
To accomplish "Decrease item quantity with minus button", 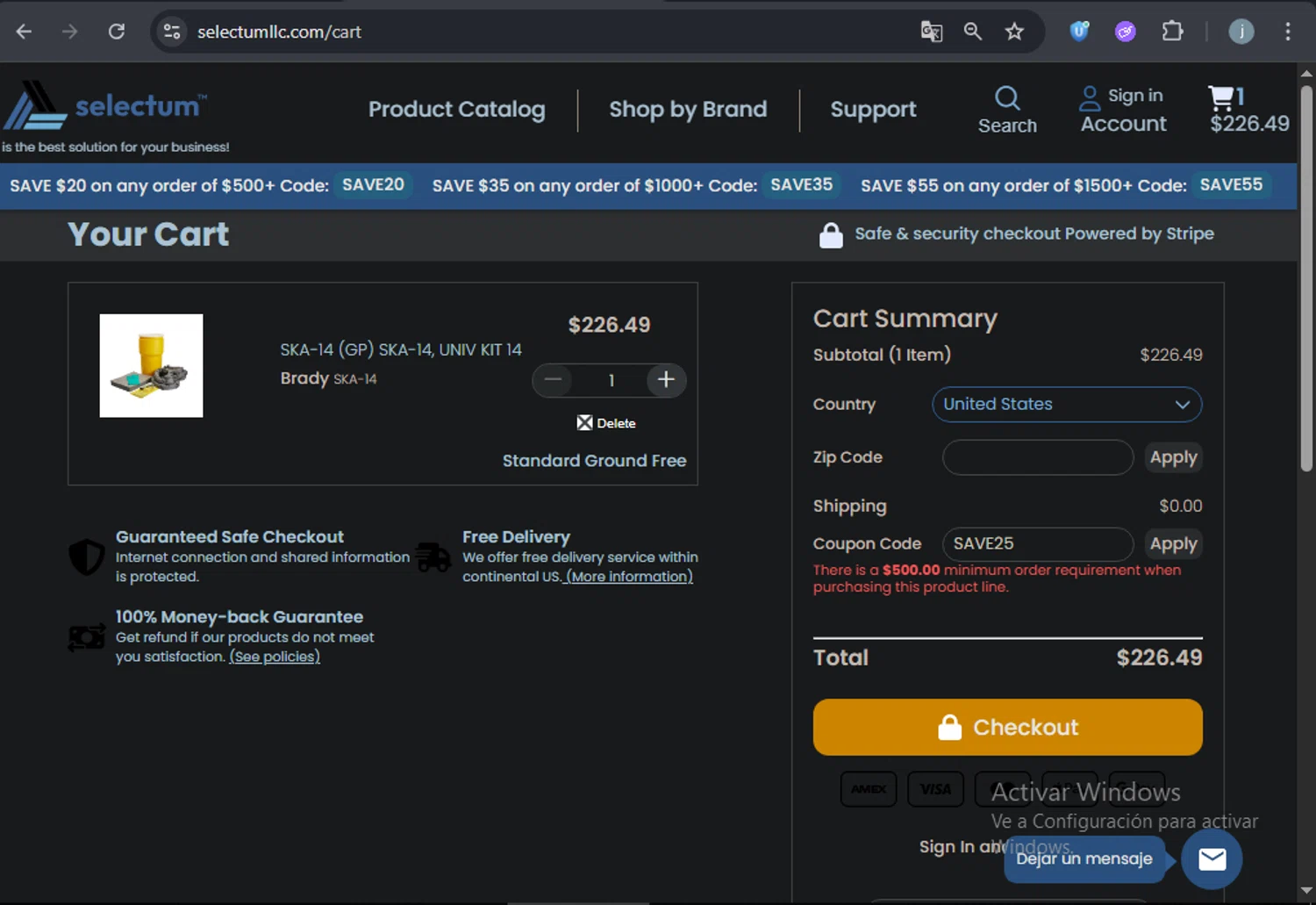I will 553,380.
